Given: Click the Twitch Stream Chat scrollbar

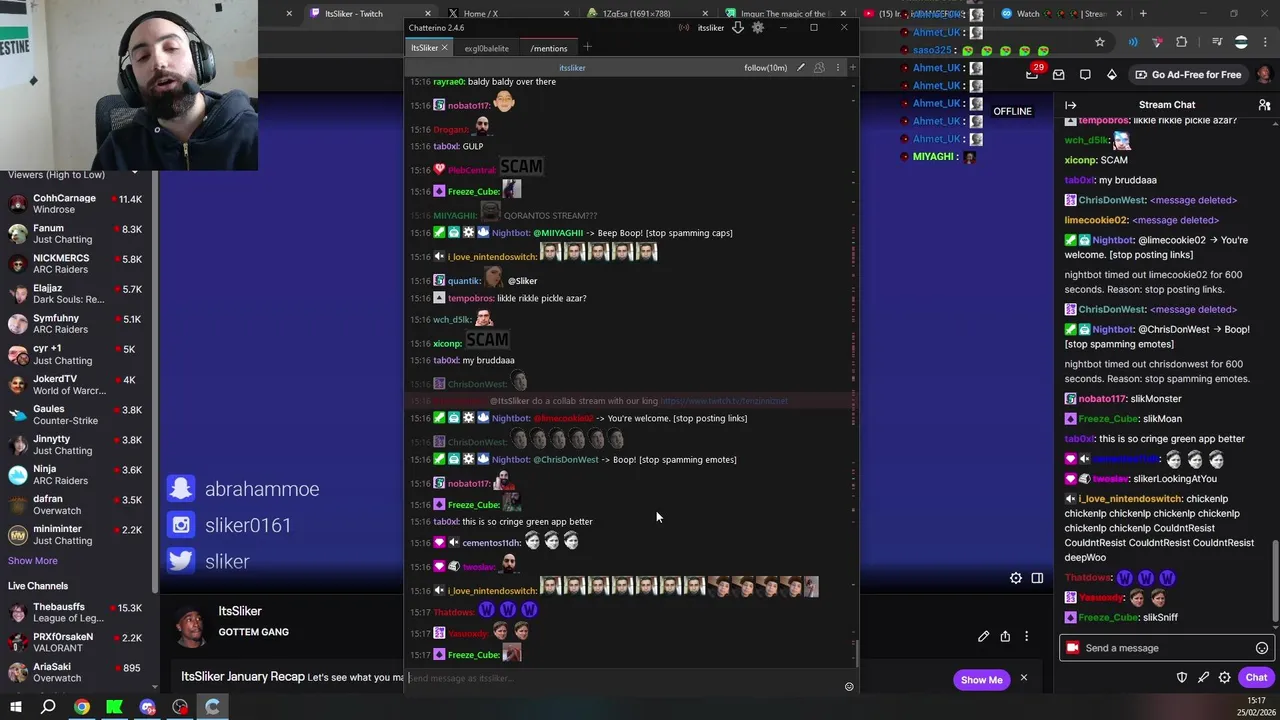Looking at the screenshot, I should [x=1275, y=580].
